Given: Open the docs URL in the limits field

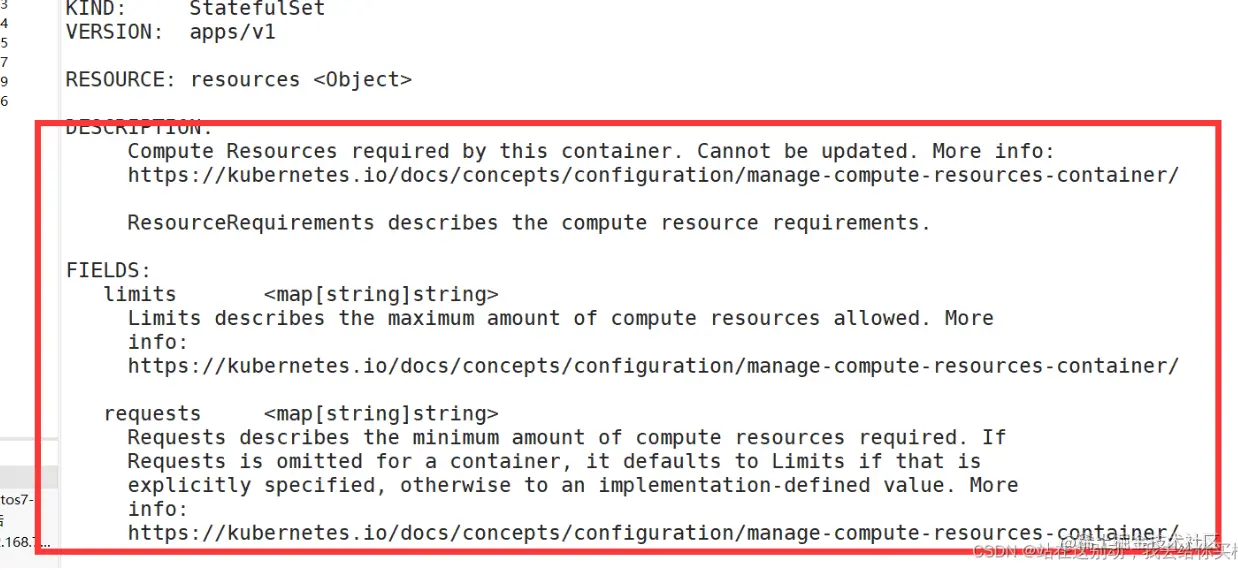Looking at the screenshot, I should (653, 366).
